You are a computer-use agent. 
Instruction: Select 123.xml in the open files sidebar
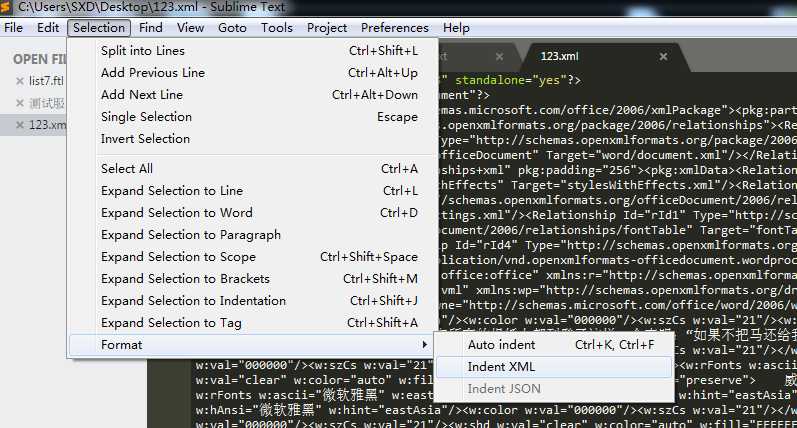[x=47, y=125]
